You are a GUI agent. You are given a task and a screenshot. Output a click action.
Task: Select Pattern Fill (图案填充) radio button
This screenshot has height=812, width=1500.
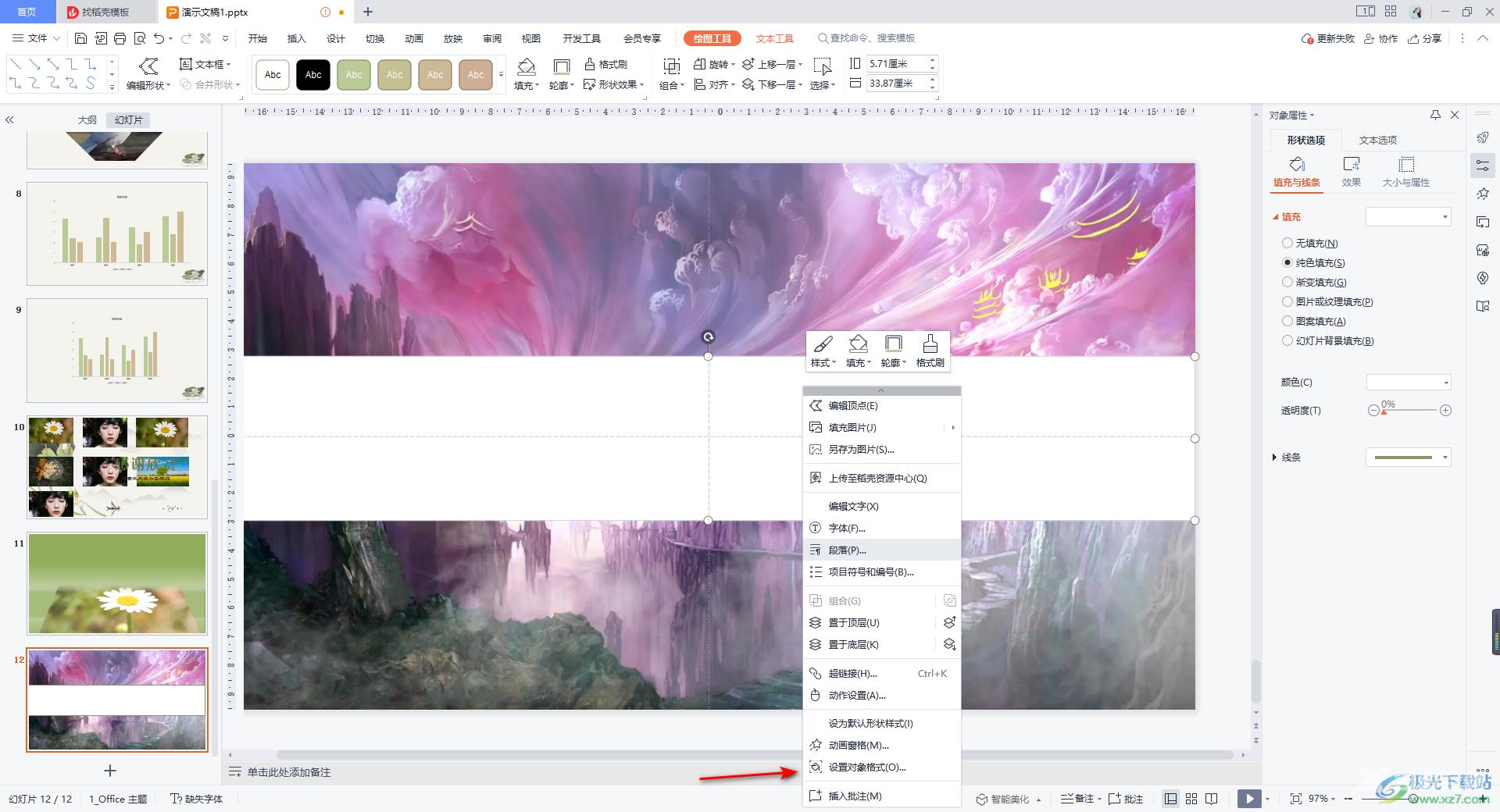[1287, 322]
